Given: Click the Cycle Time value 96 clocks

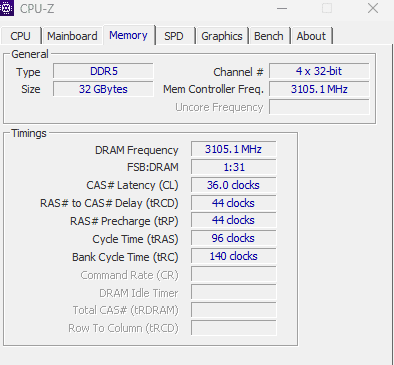Looking at the screenshot, I should tap(234, 238).
